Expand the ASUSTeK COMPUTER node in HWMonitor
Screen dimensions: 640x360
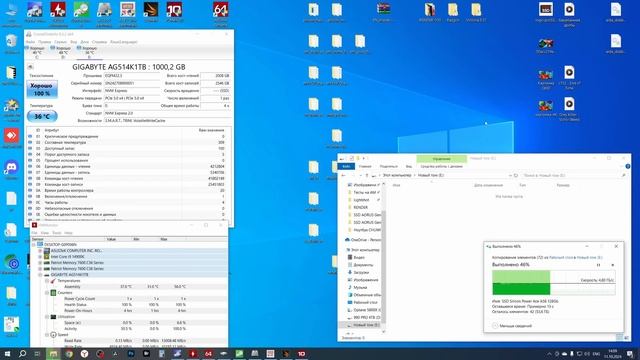40,251
